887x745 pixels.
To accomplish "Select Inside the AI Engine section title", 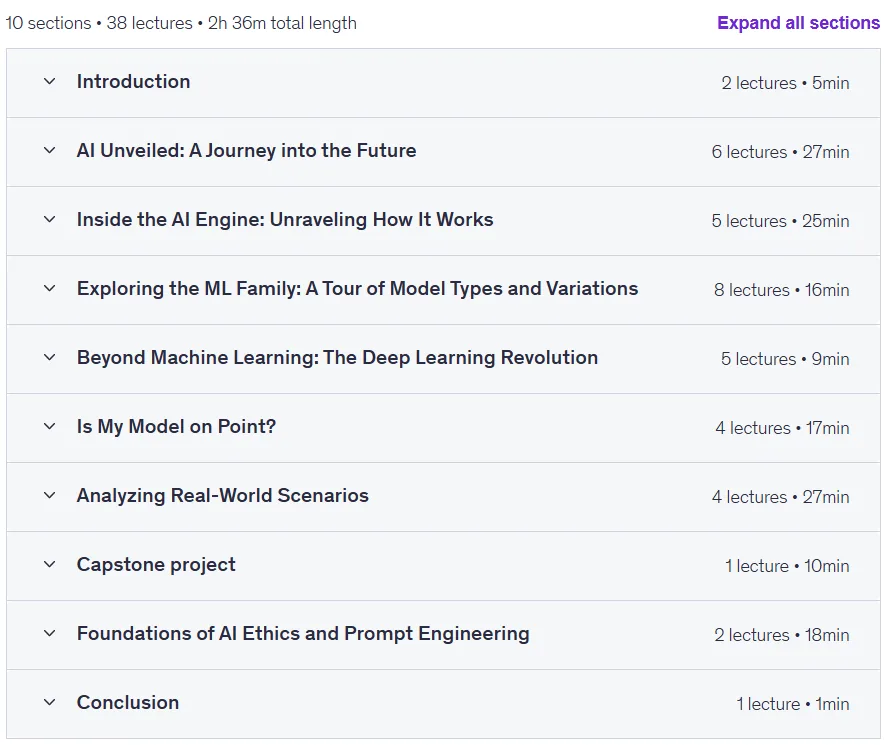I will click(x=285, y=219).
